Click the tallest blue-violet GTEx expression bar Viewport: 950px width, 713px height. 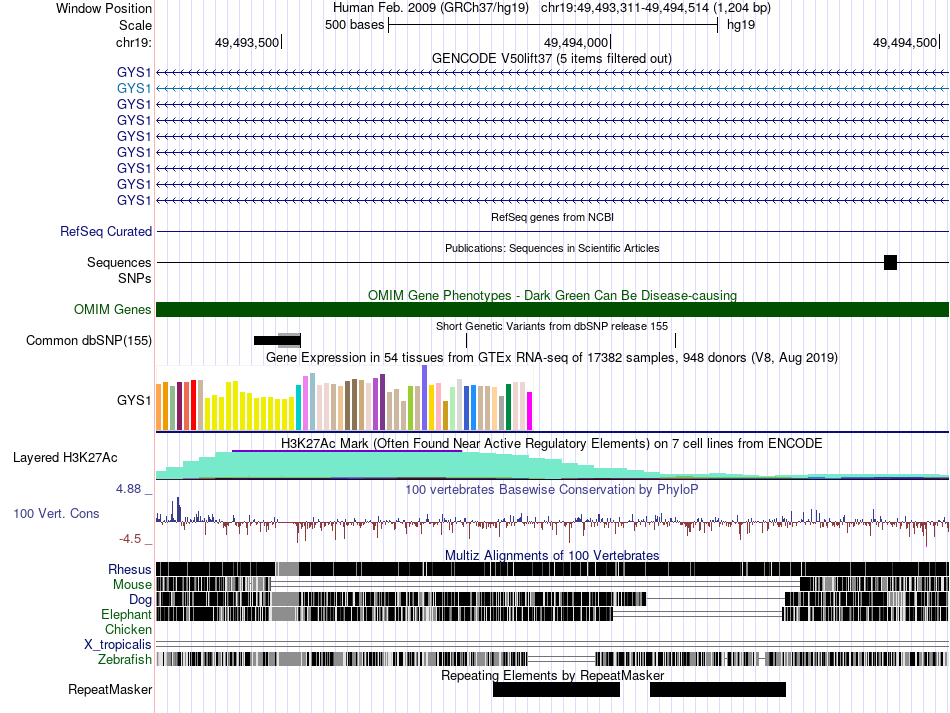(425, 397)
